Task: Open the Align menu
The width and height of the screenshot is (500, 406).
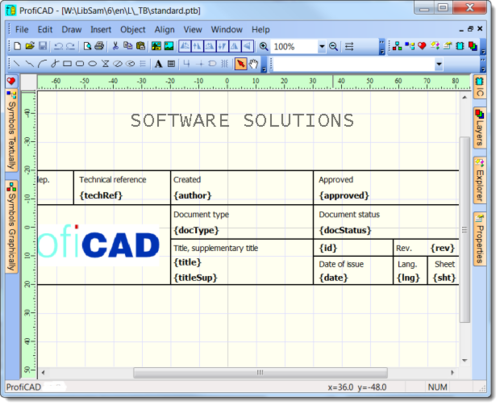Action: coord(164,30)
